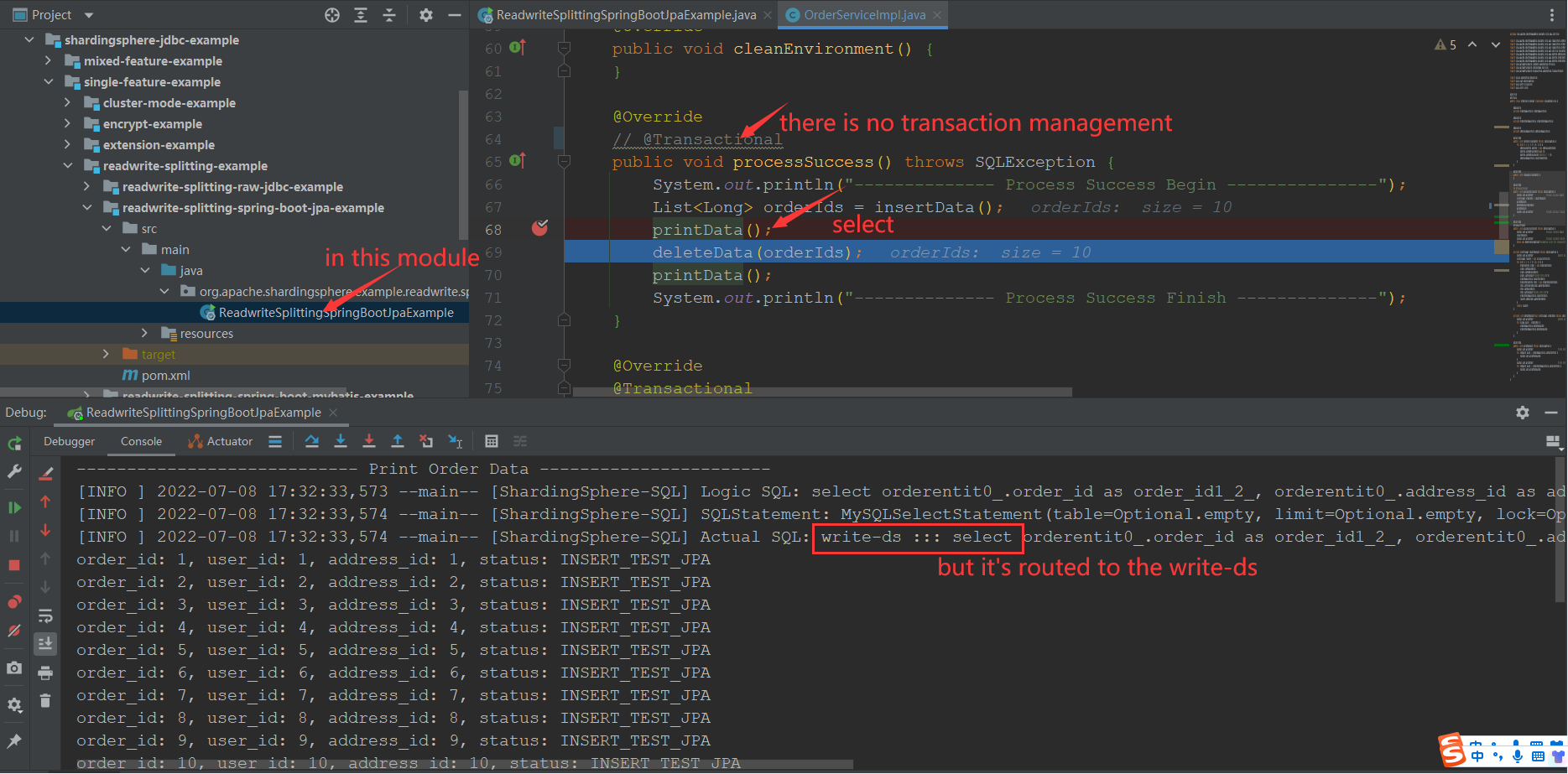This screenshot has width=1568, height=774.
Task: Toggle the breakpoint on line 68
Action: tap(539, 228)
